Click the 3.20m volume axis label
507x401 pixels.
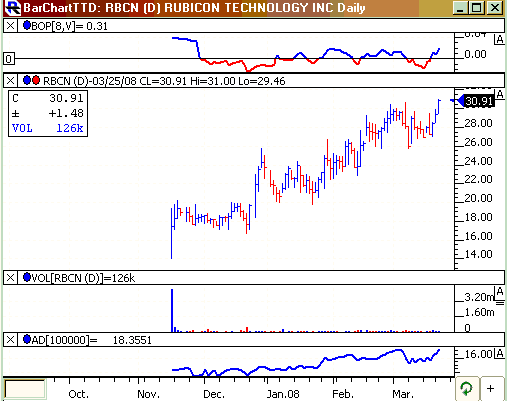coord(479,297)
